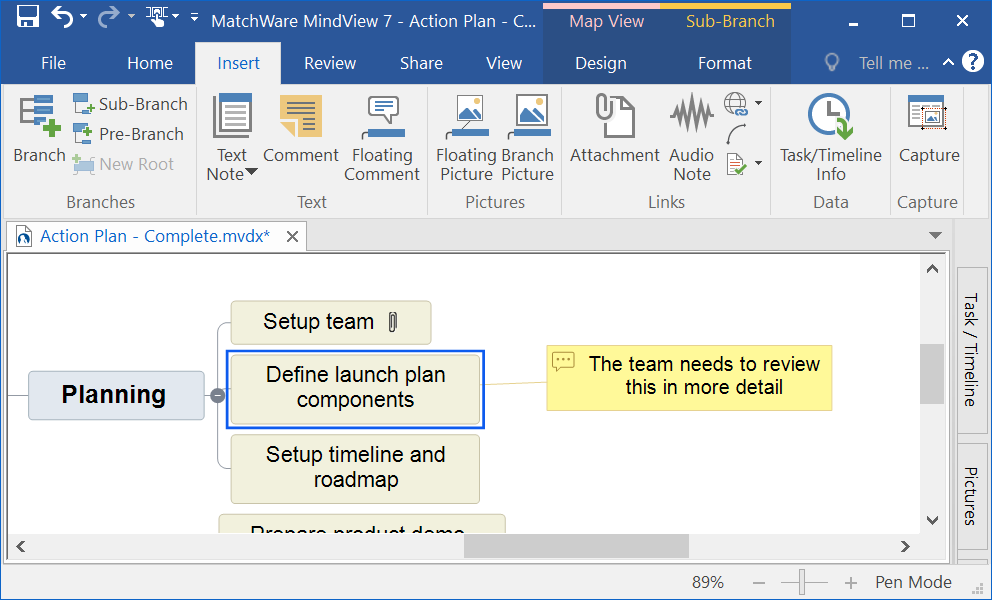Insert a Floating Comment

(382, 138)
